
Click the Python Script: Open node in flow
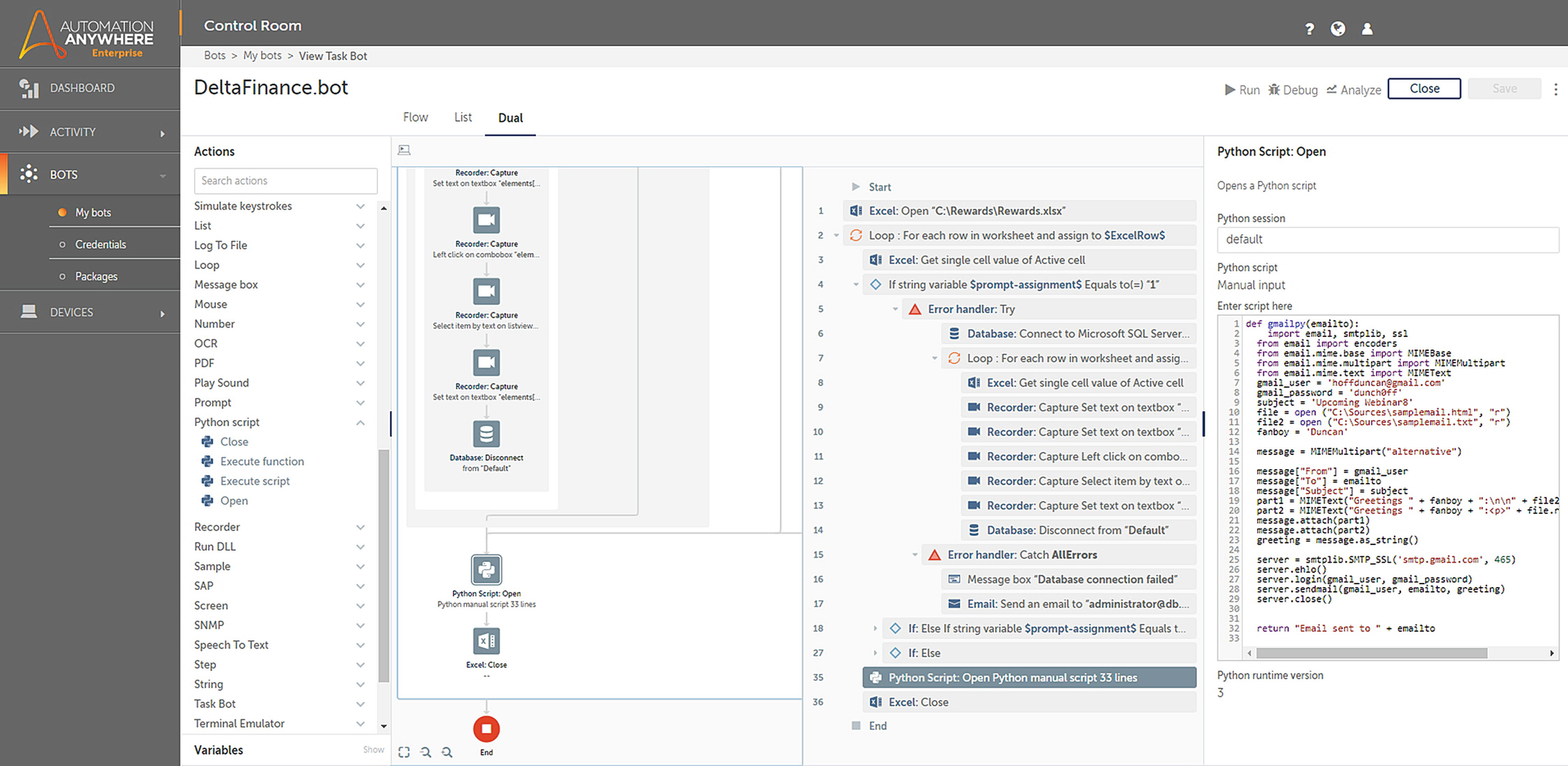[486, 570]
